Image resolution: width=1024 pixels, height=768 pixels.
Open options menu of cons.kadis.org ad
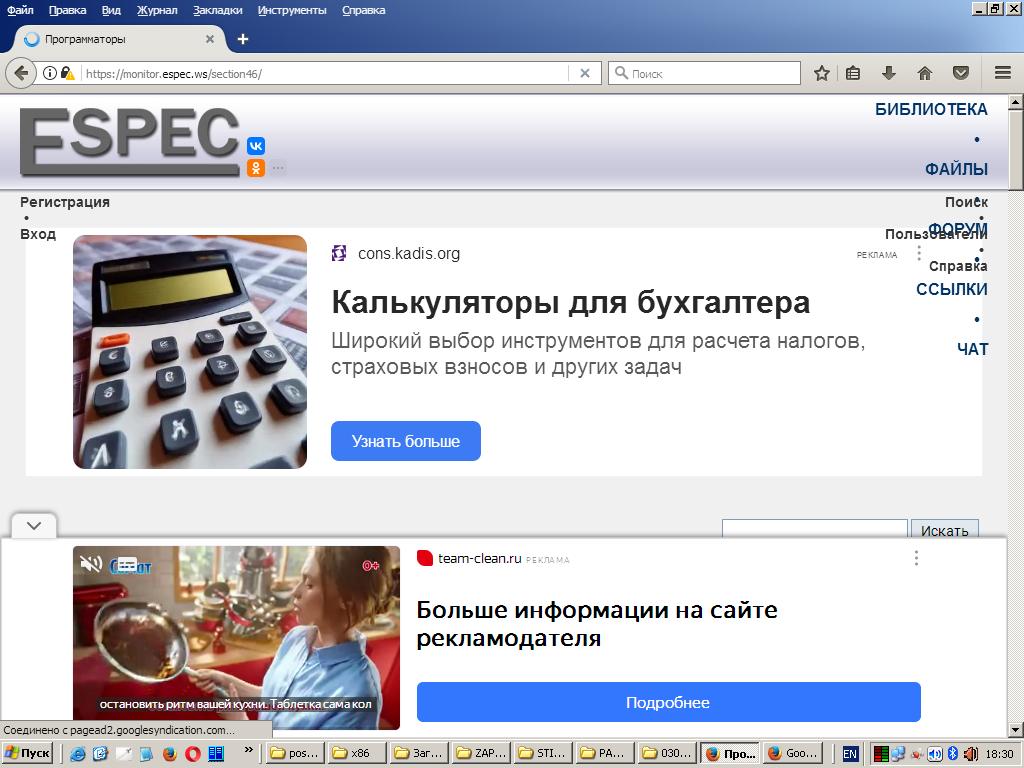(x=919, y=253)
